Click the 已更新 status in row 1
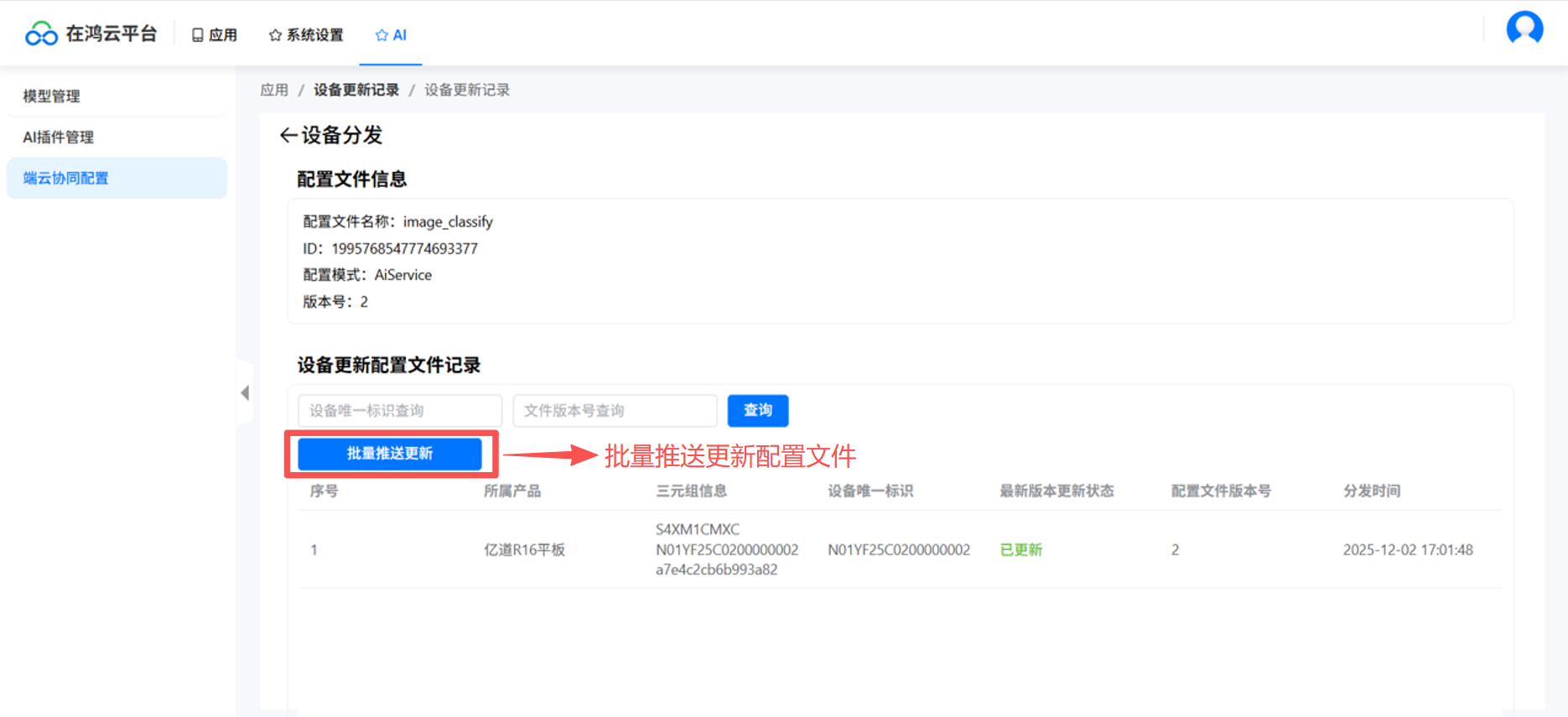The height and width of the screenshot is (717, 1568). pyautogui.click(x=1020, y=550)
